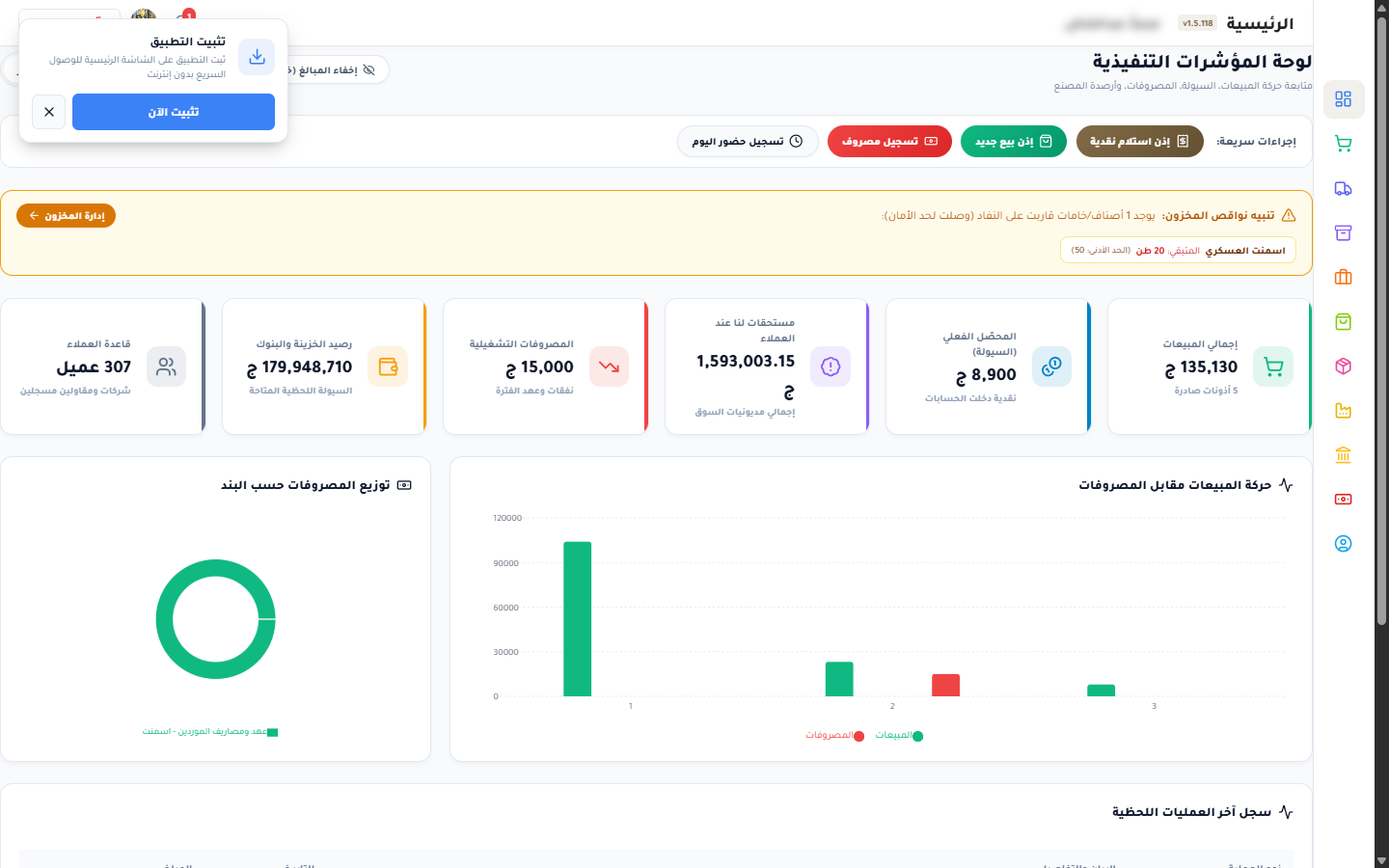Click the إذن استلام نقدية quick action button
The width and height of the screenshot is (1389, 868).
tap(1139, 141)
